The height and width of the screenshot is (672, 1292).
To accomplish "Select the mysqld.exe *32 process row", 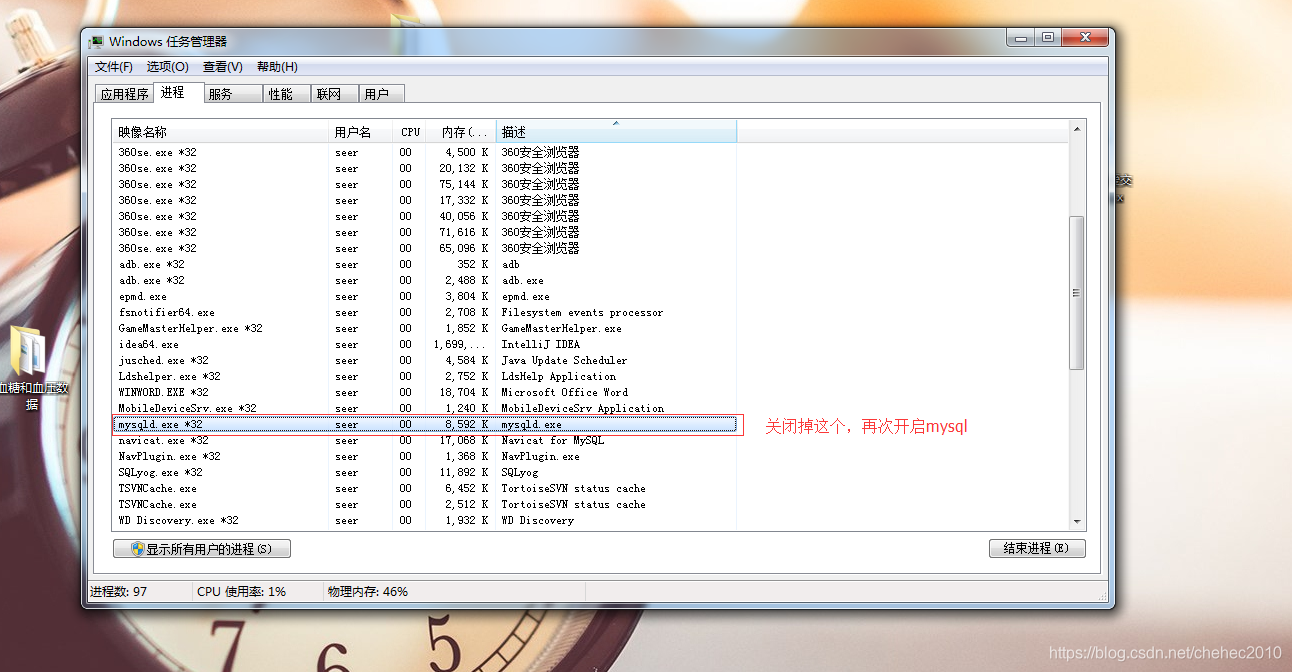I will click(425, 424).
